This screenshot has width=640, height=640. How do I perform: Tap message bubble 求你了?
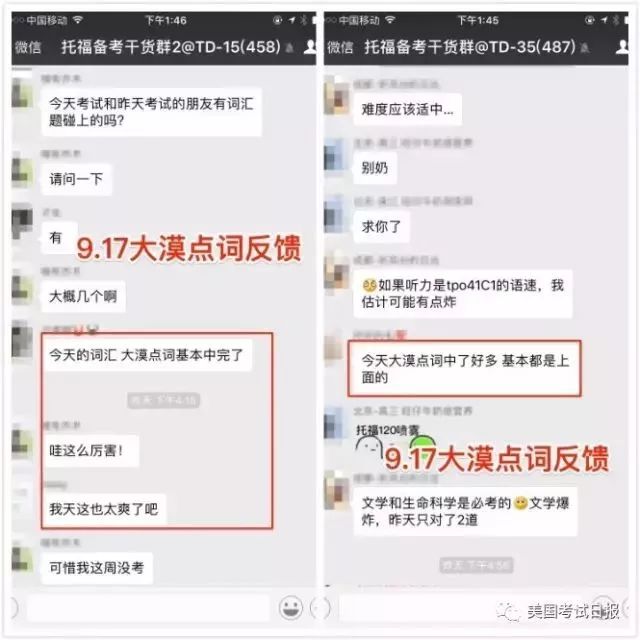(x=381, y=227)
